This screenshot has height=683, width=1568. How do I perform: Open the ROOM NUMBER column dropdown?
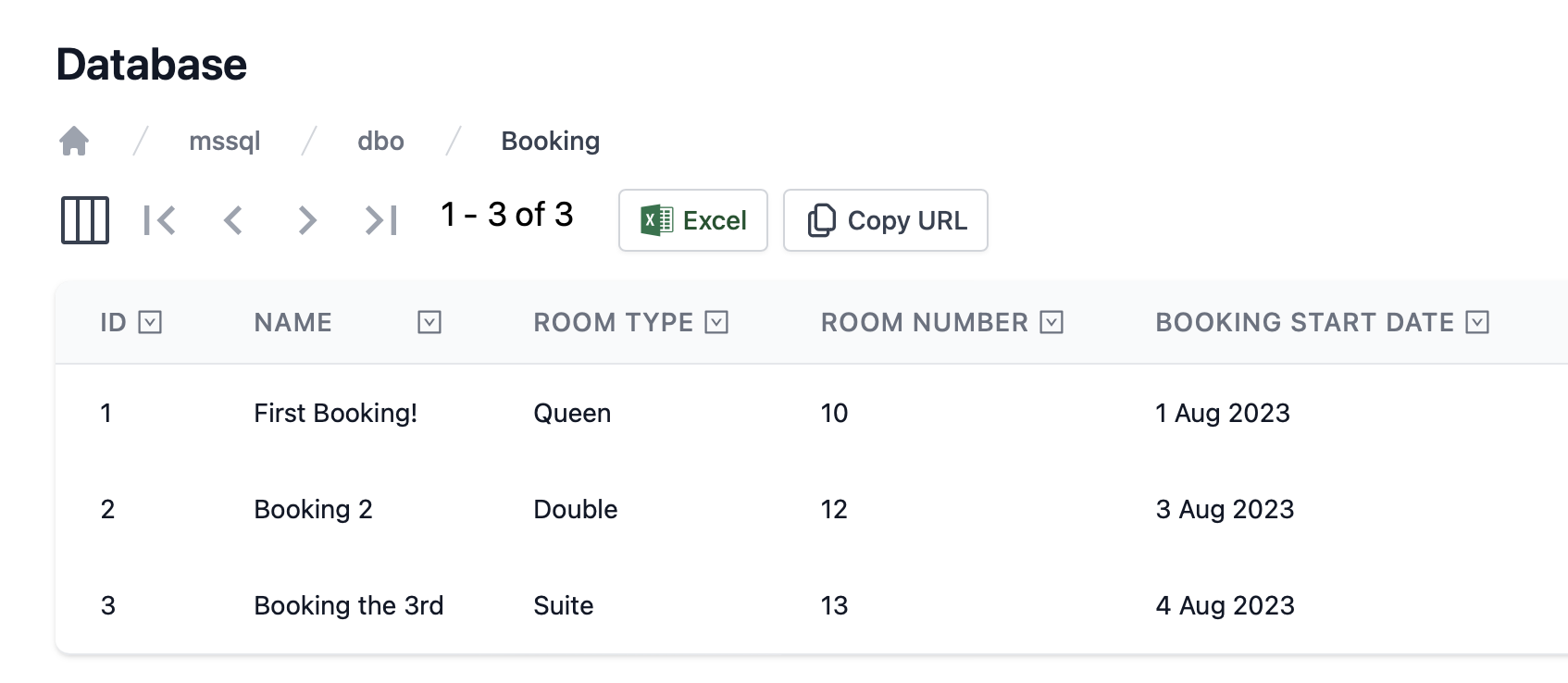[1052, 322]
